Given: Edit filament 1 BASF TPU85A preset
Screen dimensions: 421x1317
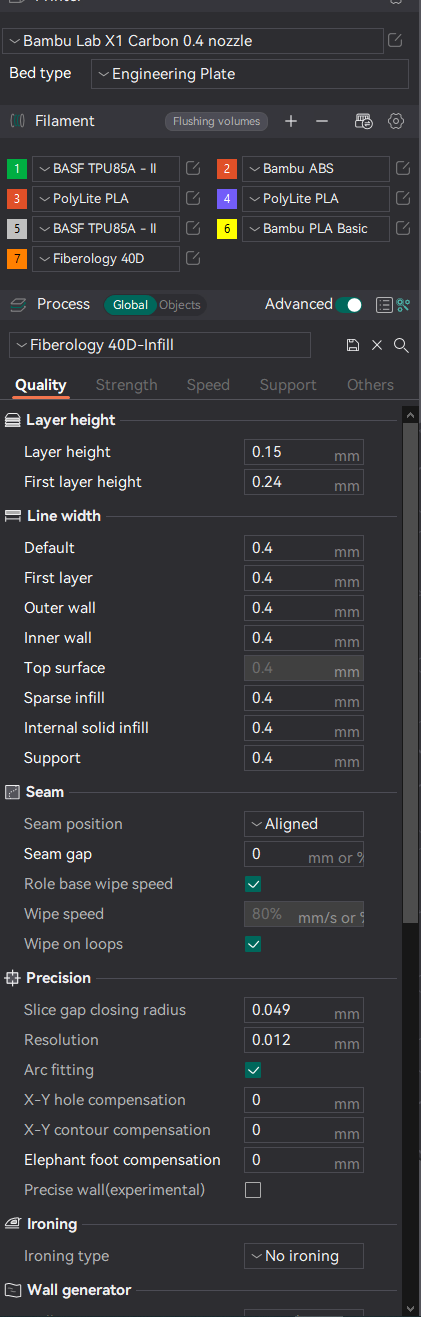Looking at the screenshot, I should coord(194,168).
